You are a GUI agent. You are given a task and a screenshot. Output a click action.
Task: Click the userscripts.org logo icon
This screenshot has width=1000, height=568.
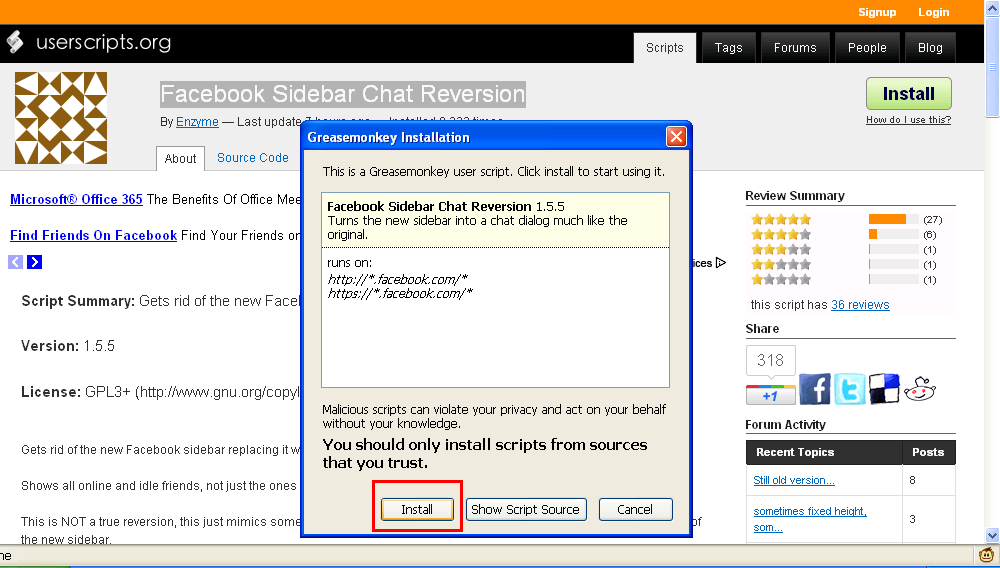(15, 42)
